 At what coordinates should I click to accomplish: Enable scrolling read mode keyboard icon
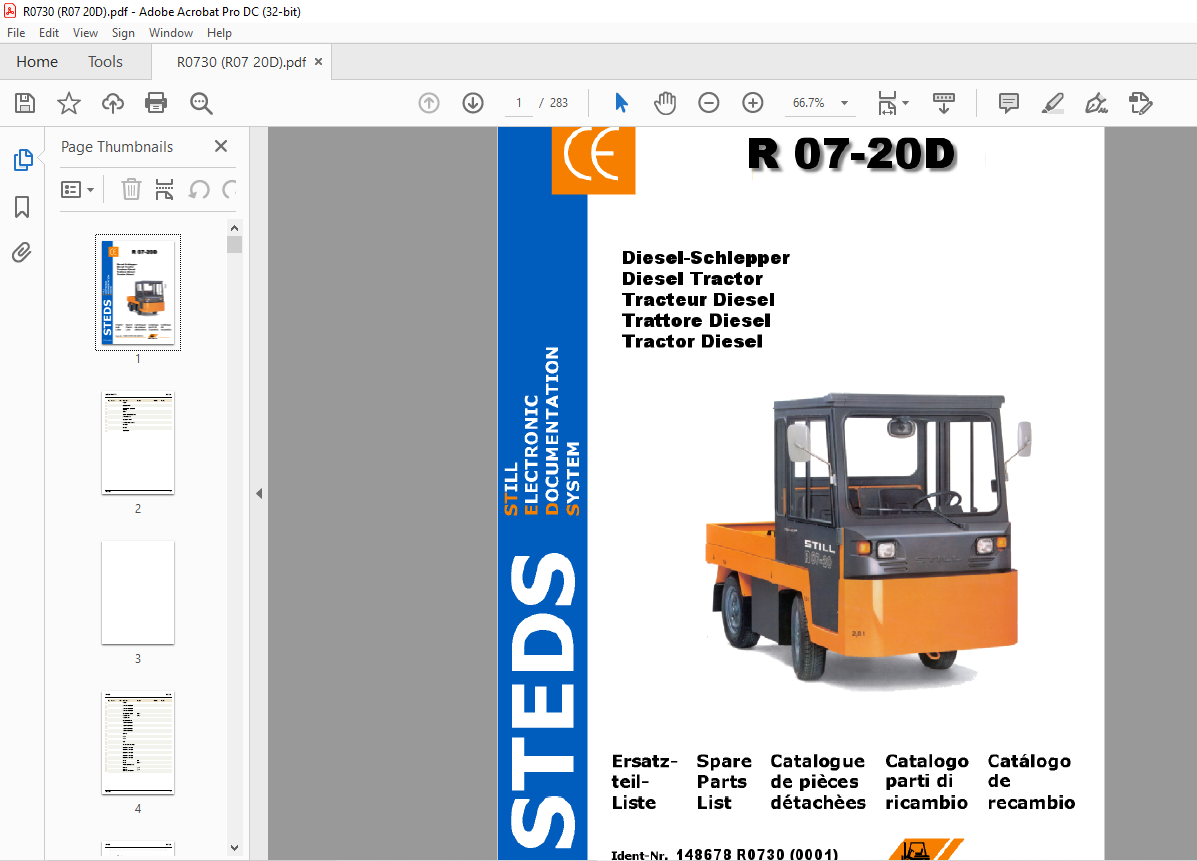click(944, 103)
